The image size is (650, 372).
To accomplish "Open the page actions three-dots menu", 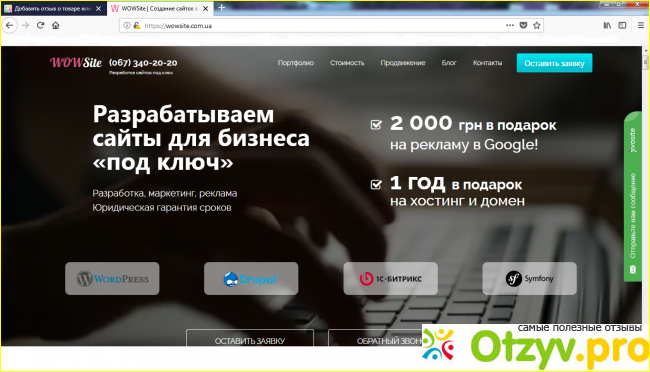I will coord(510,25).
